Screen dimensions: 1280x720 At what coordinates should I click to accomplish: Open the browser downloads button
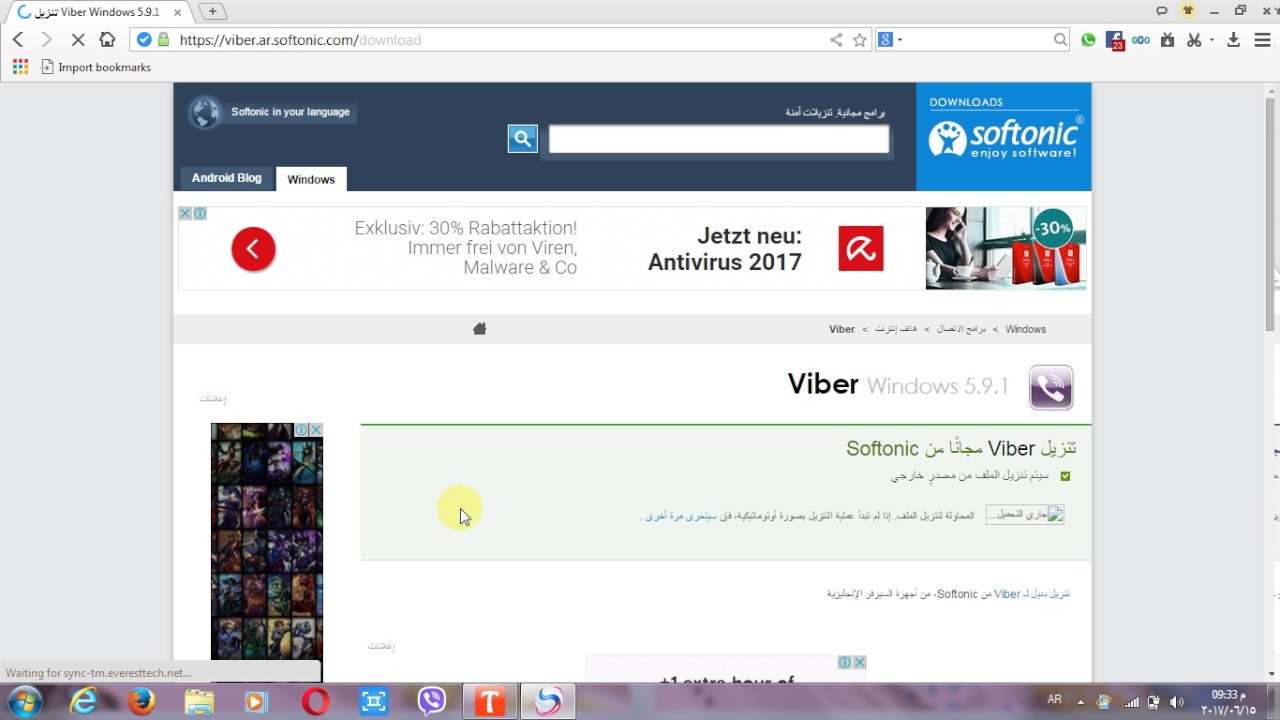tap(1233, 40)
